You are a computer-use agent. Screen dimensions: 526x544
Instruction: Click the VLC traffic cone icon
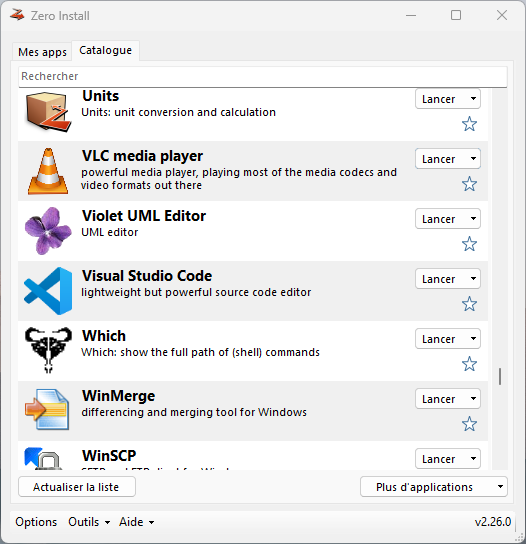click(x=48, y=171)
